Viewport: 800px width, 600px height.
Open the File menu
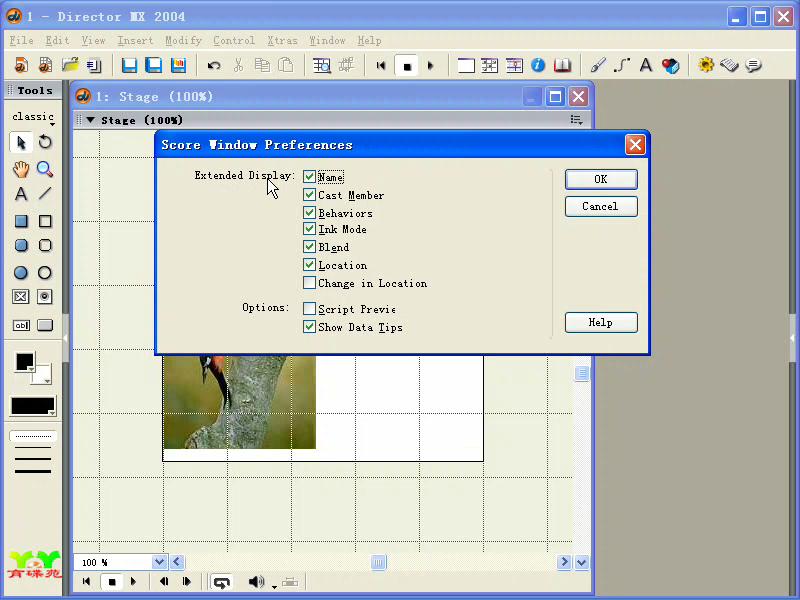pyautogui.click(x=21, y=40)
